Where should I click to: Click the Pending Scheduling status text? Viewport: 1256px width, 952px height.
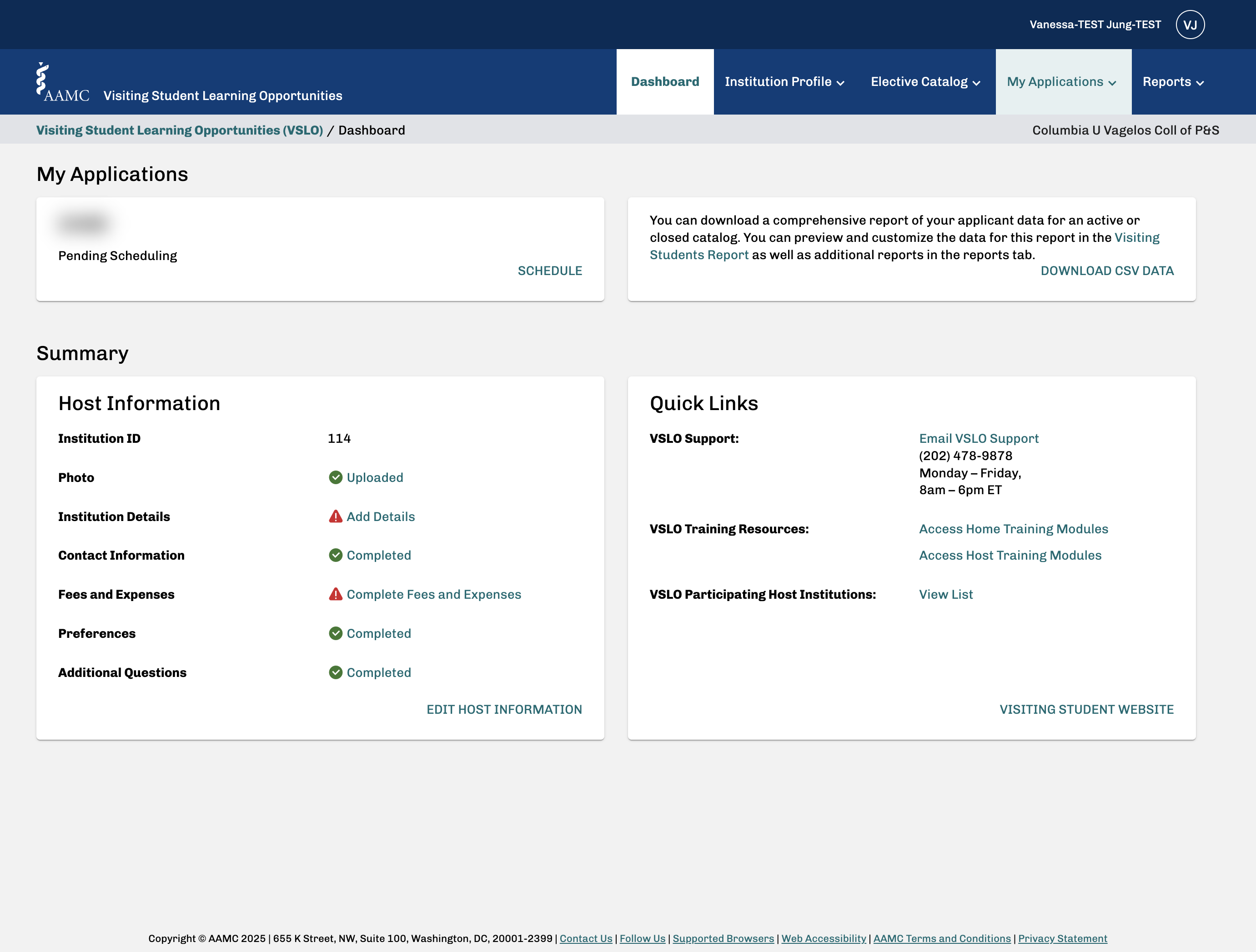(117, 256)
